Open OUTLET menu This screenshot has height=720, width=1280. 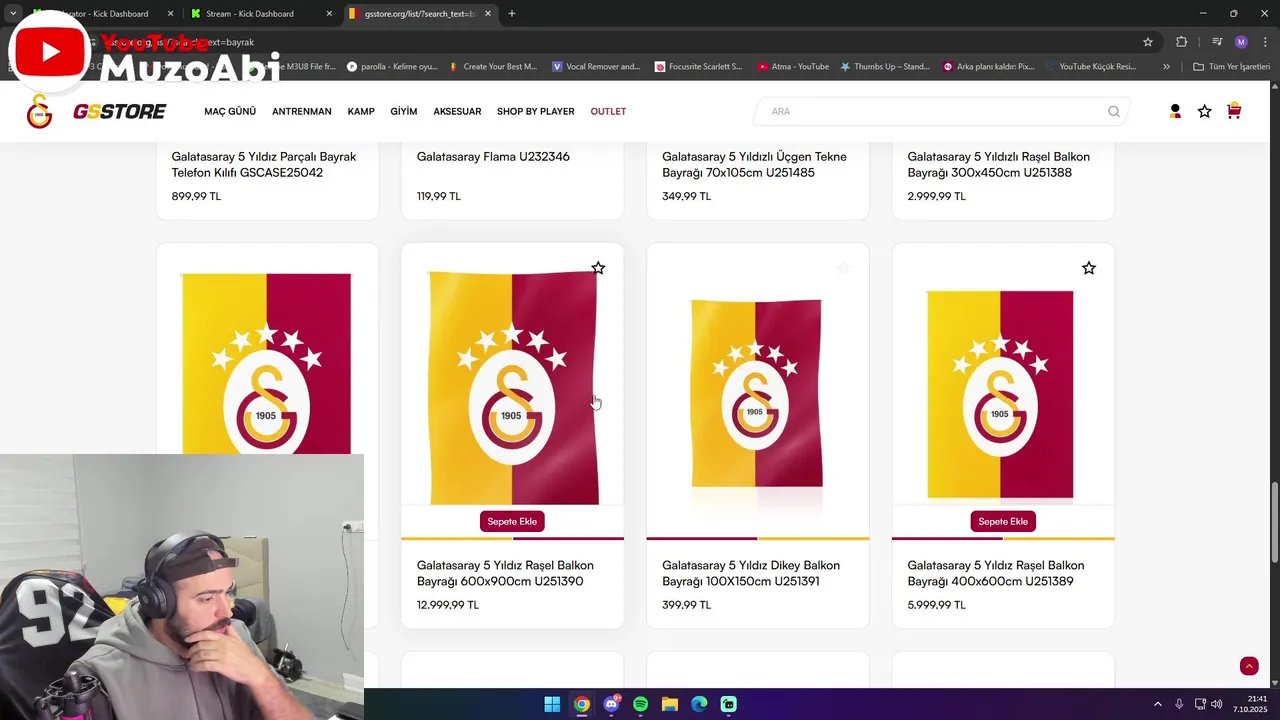[608, 111]
